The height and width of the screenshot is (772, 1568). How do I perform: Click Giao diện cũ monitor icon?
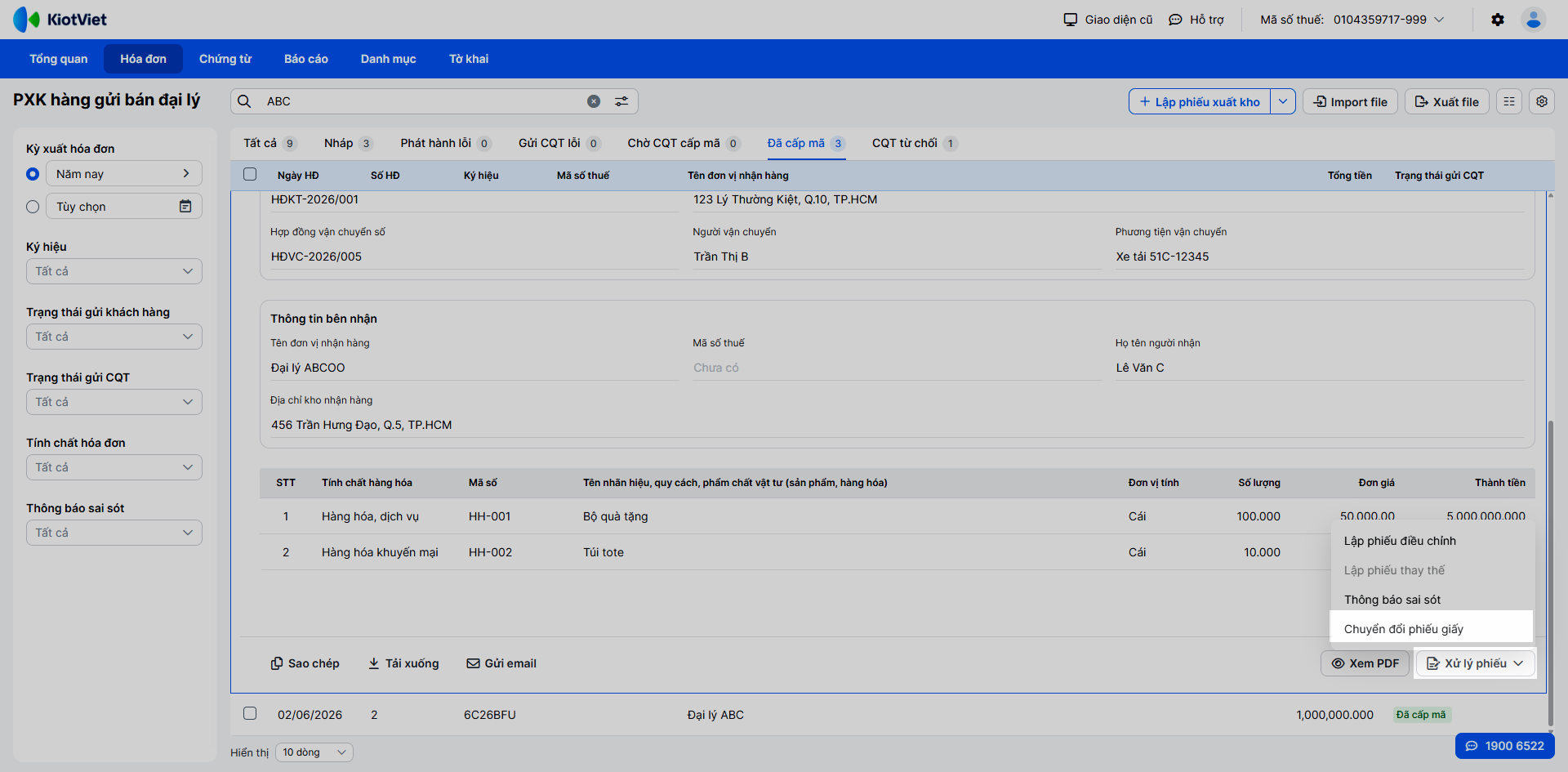[1070, 20]
